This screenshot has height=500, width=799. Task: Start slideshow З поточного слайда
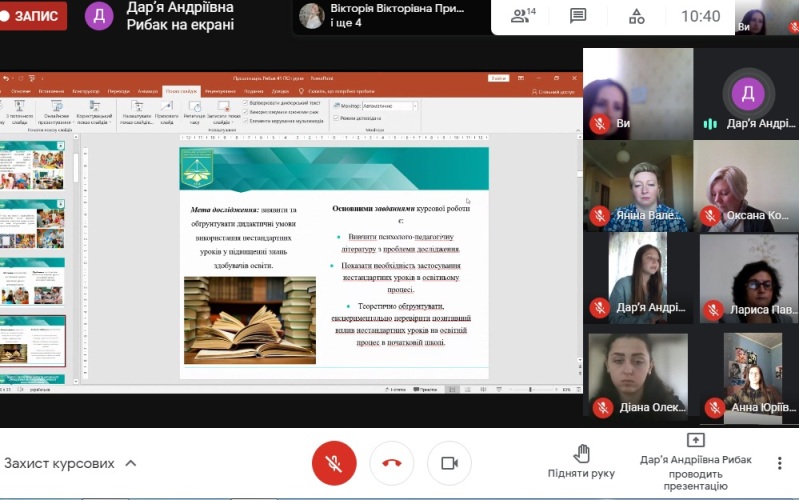(19, 113)
